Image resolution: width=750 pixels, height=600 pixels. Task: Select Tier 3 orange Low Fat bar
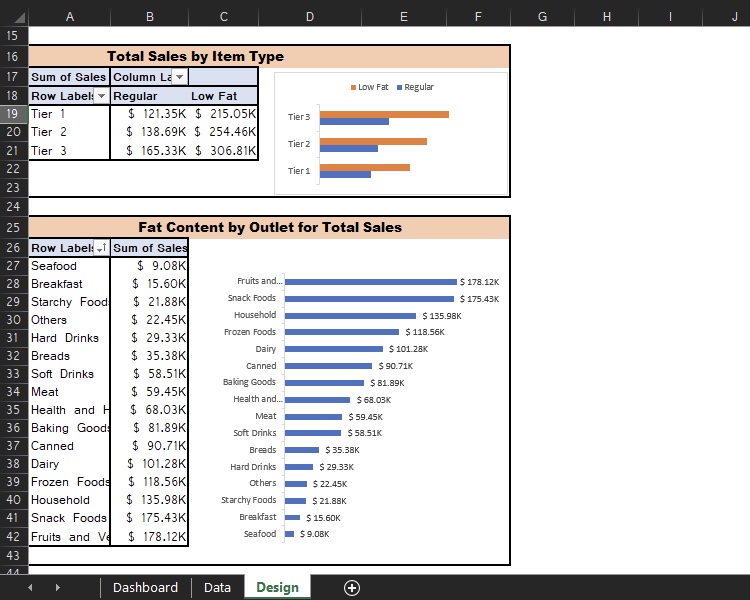383,114
